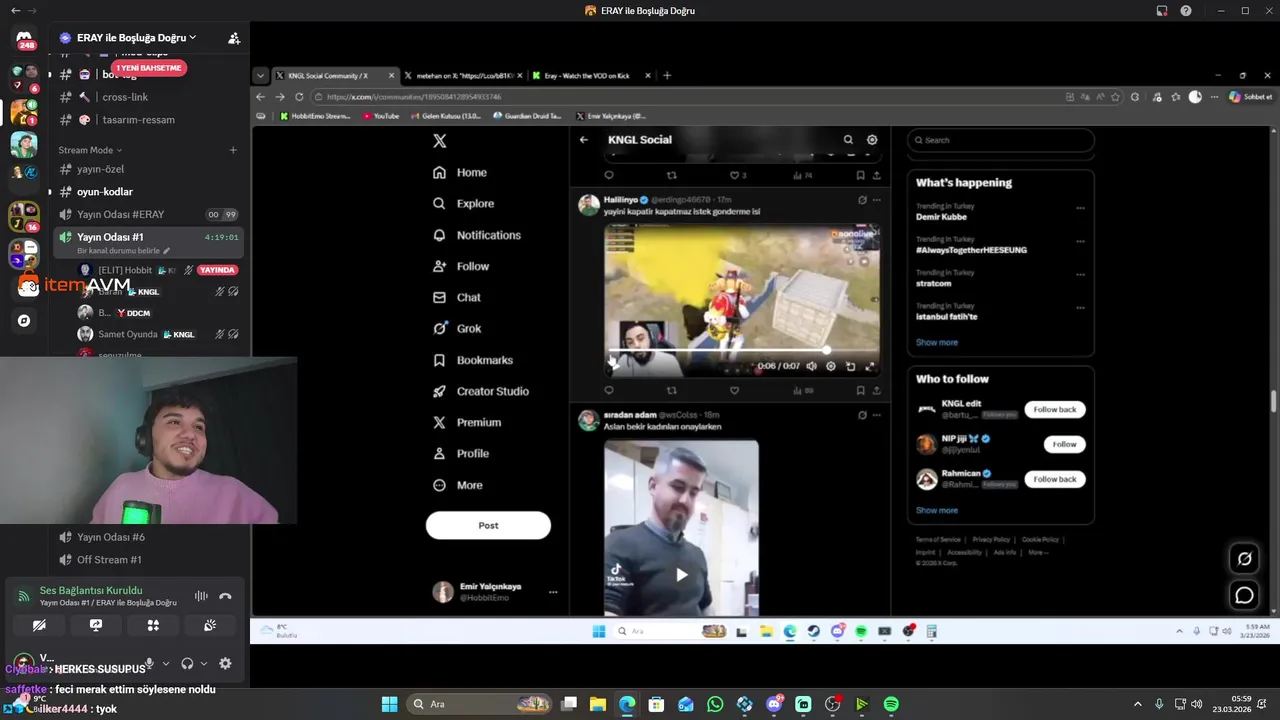Viewport: 1280px width, 720px height.
Task: Open Notifications in the X sidebar
Action: point(477,235)
